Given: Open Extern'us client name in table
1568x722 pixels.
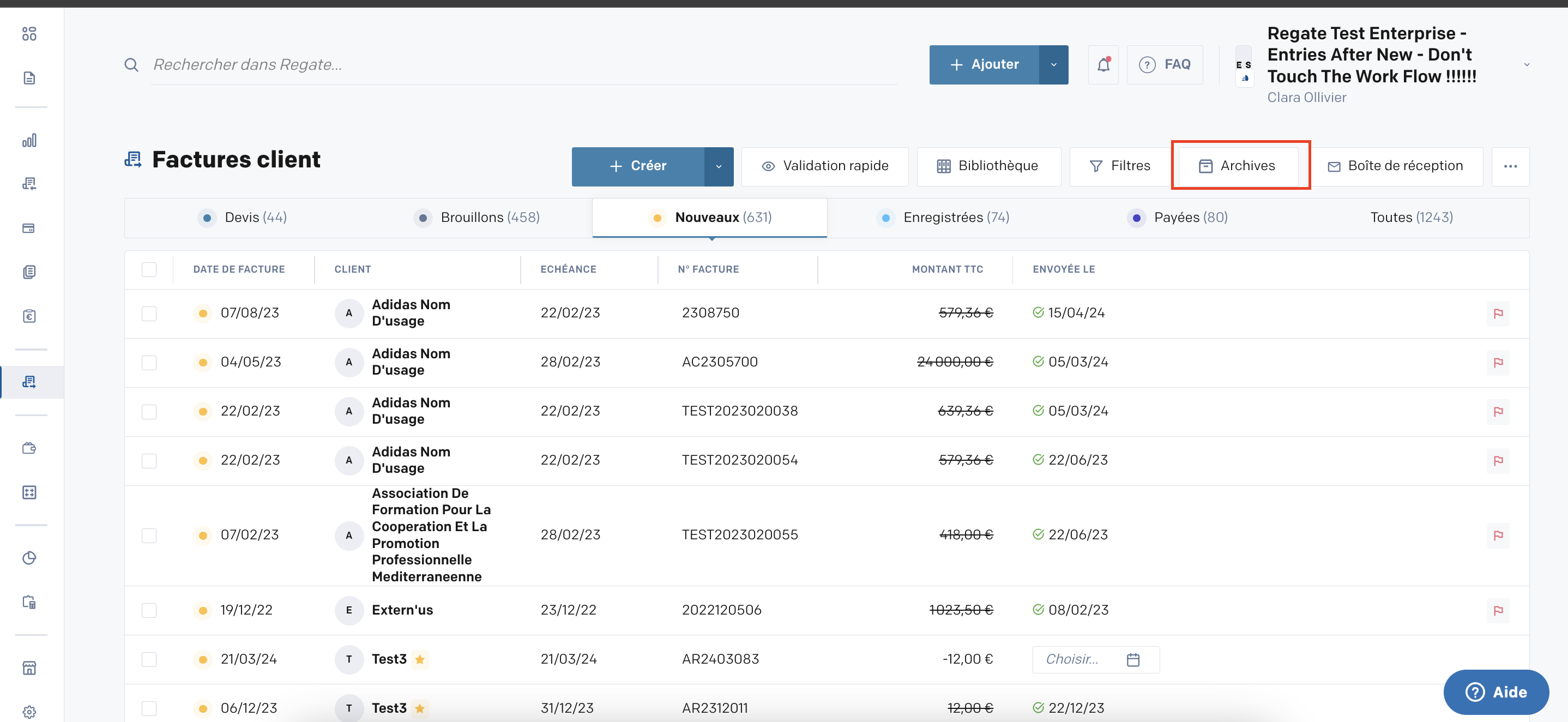Looking at the screenshot, I should tap(402, 610).
